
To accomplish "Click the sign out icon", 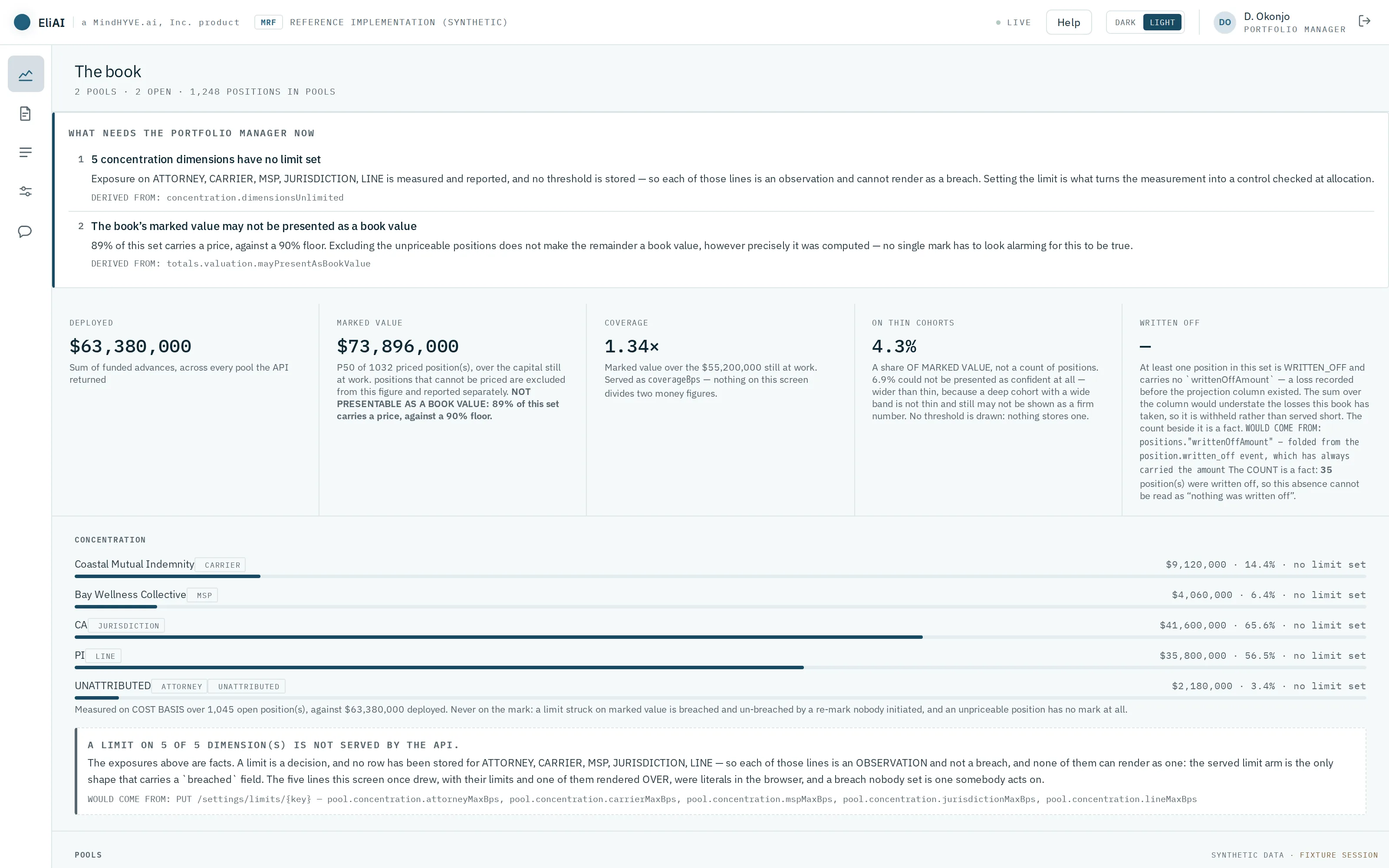I will tap(1365, 21).
